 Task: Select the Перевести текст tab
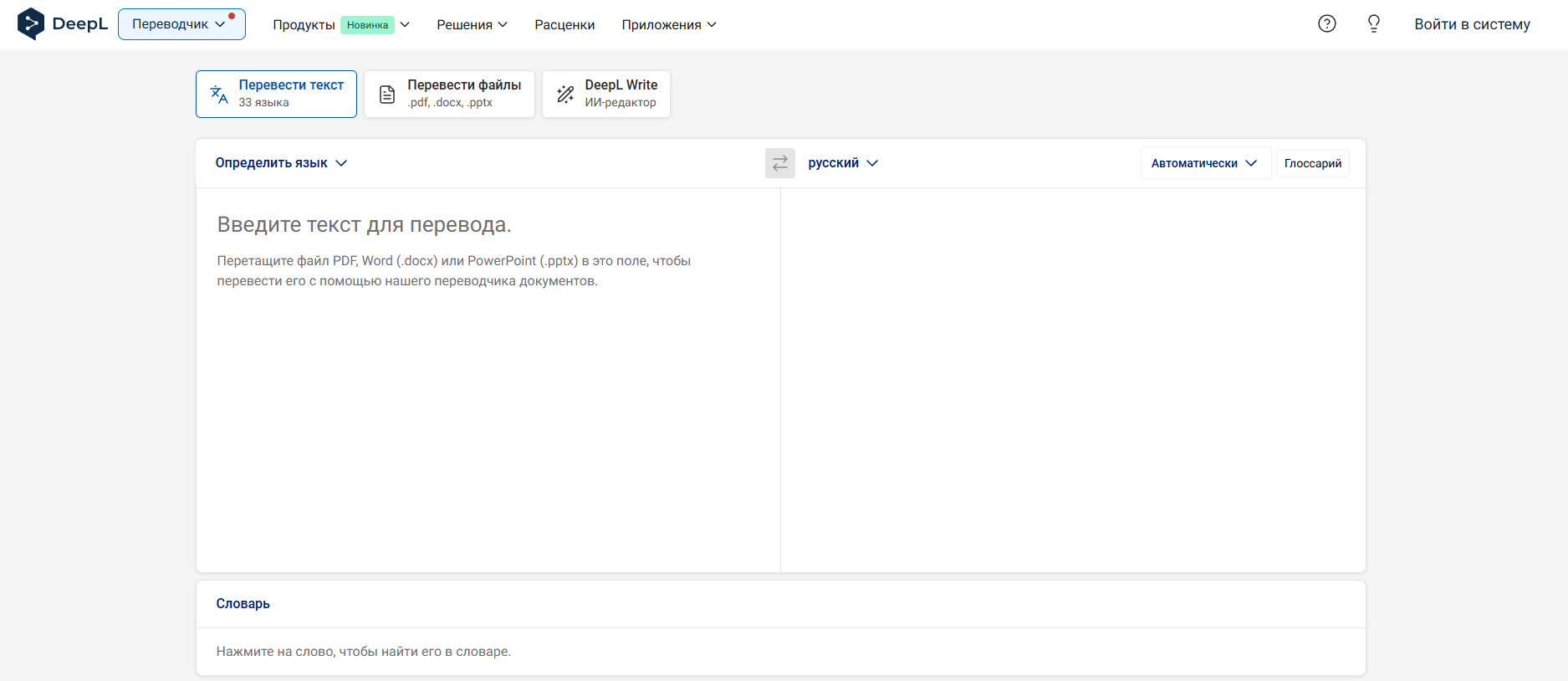[276, 94]
